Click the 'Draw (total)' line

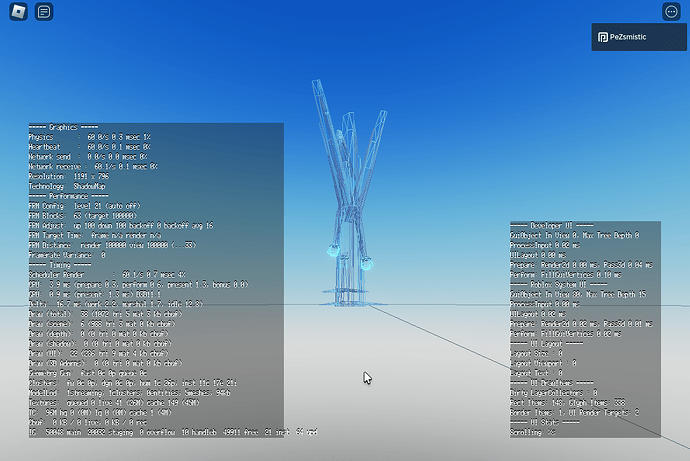105,314
